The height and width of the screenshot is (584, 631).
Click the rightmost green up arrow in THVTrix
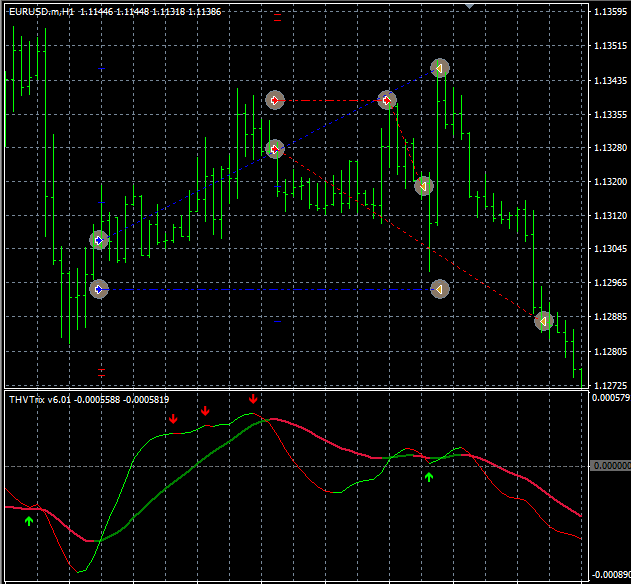coord(429,477)
